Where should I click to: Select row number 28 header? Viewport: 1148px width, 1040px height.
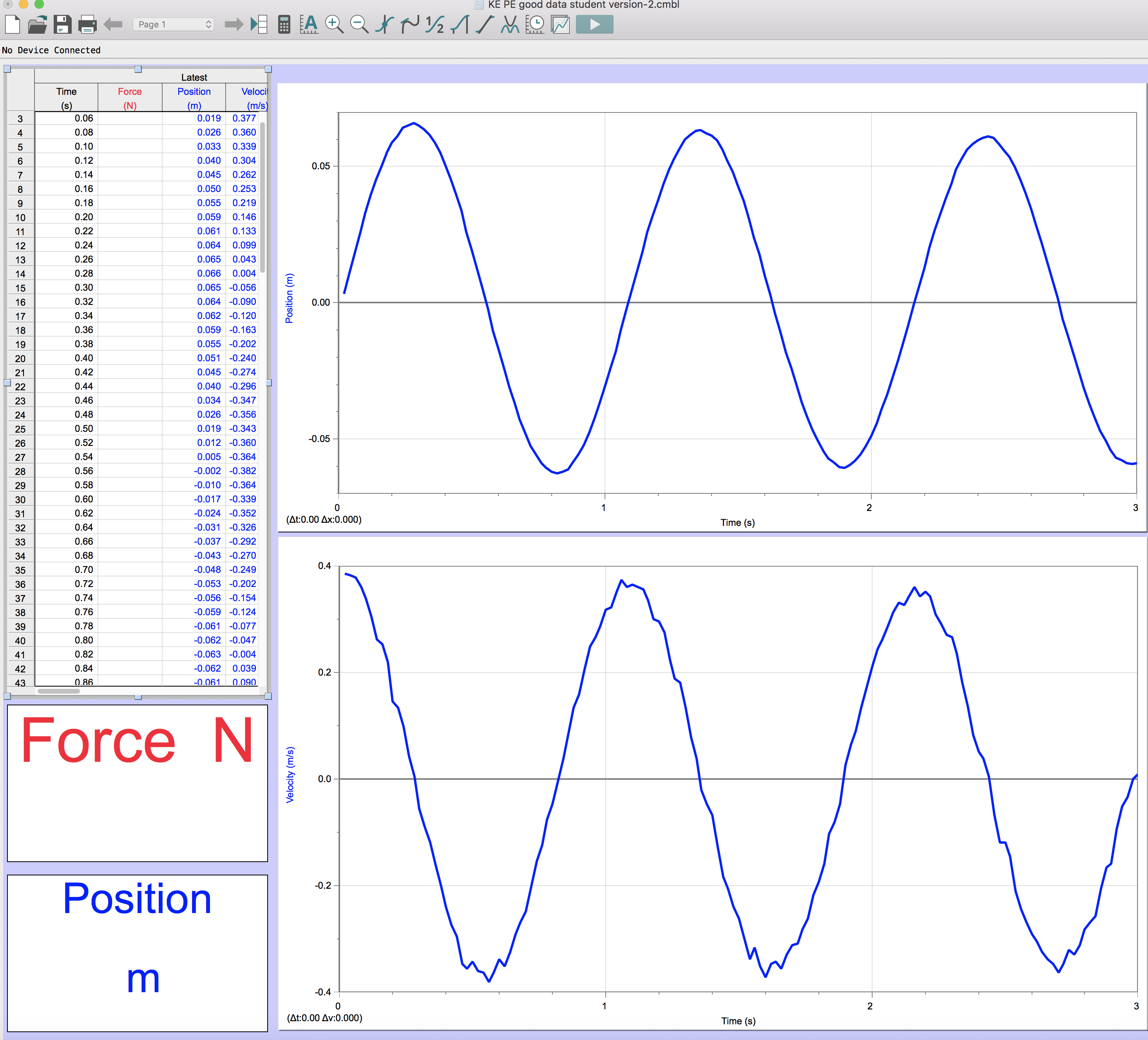click(x=20, y=471)
